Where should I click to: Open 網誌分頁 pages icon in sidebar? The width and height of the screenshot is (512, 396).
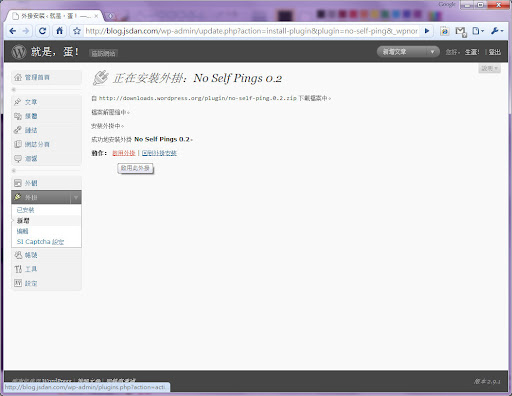click(18, 144)
